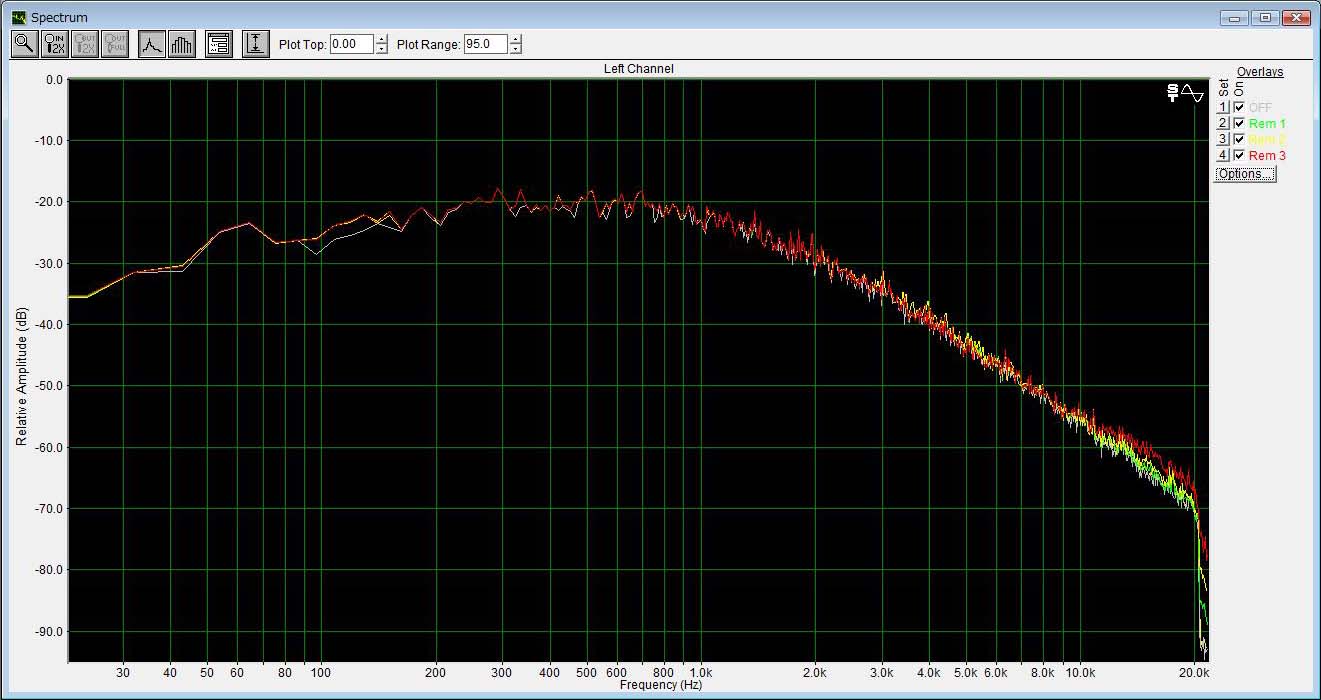Click the auto-scale vertical range icon
Viewport: 1321px width, 700px height.
point(255,44)
